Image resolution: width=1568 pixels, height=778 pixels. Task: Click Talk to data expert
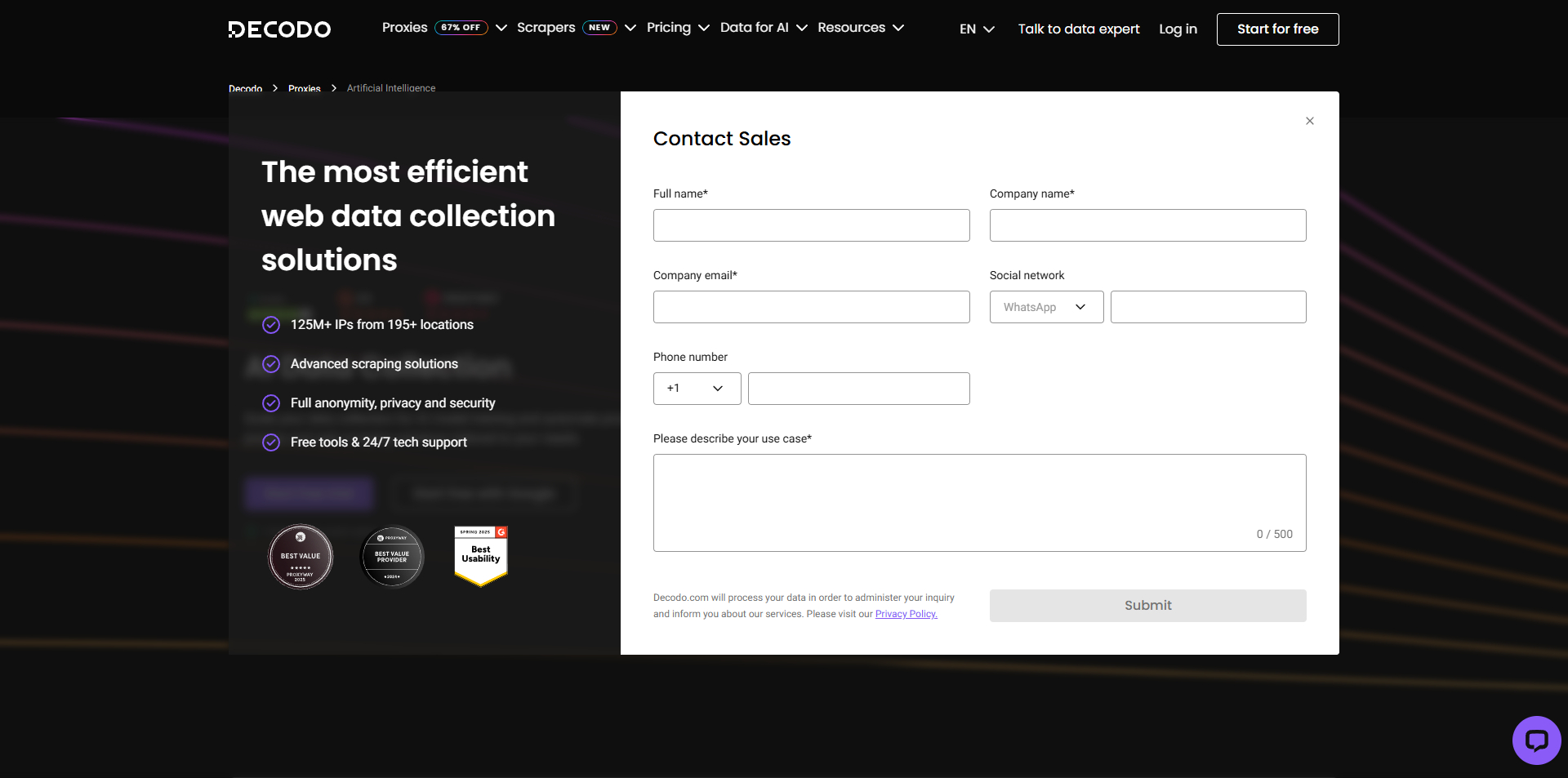[1078, 29]
